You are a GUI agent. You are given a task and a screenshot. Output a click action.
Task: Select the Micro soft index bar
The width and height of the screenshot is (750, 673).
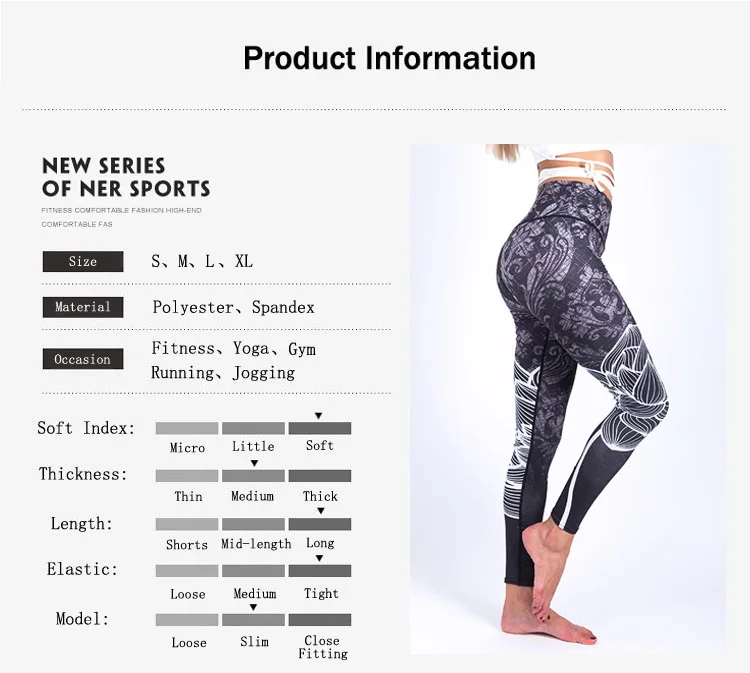point(187,428)
